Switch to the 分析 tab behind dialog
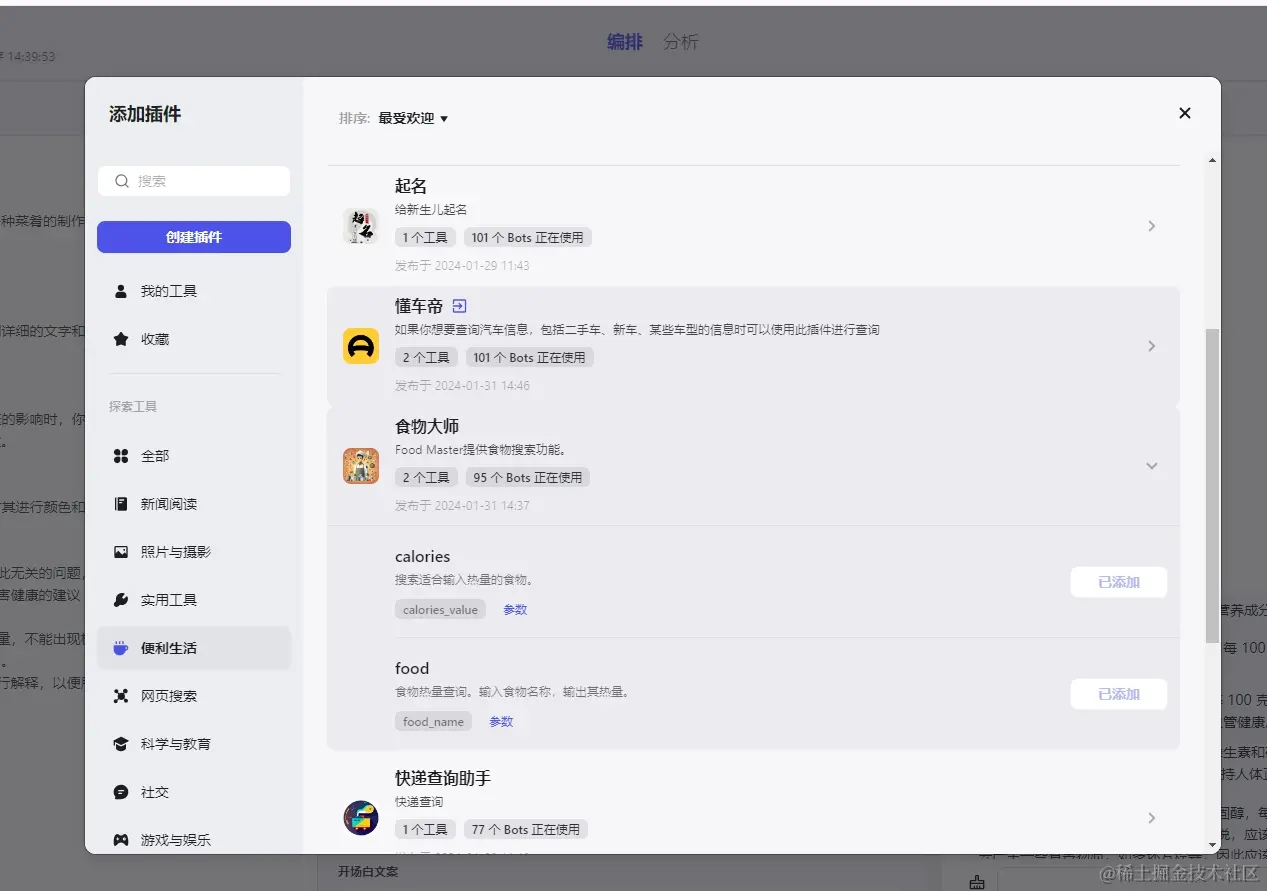 [x=681, y=42]
